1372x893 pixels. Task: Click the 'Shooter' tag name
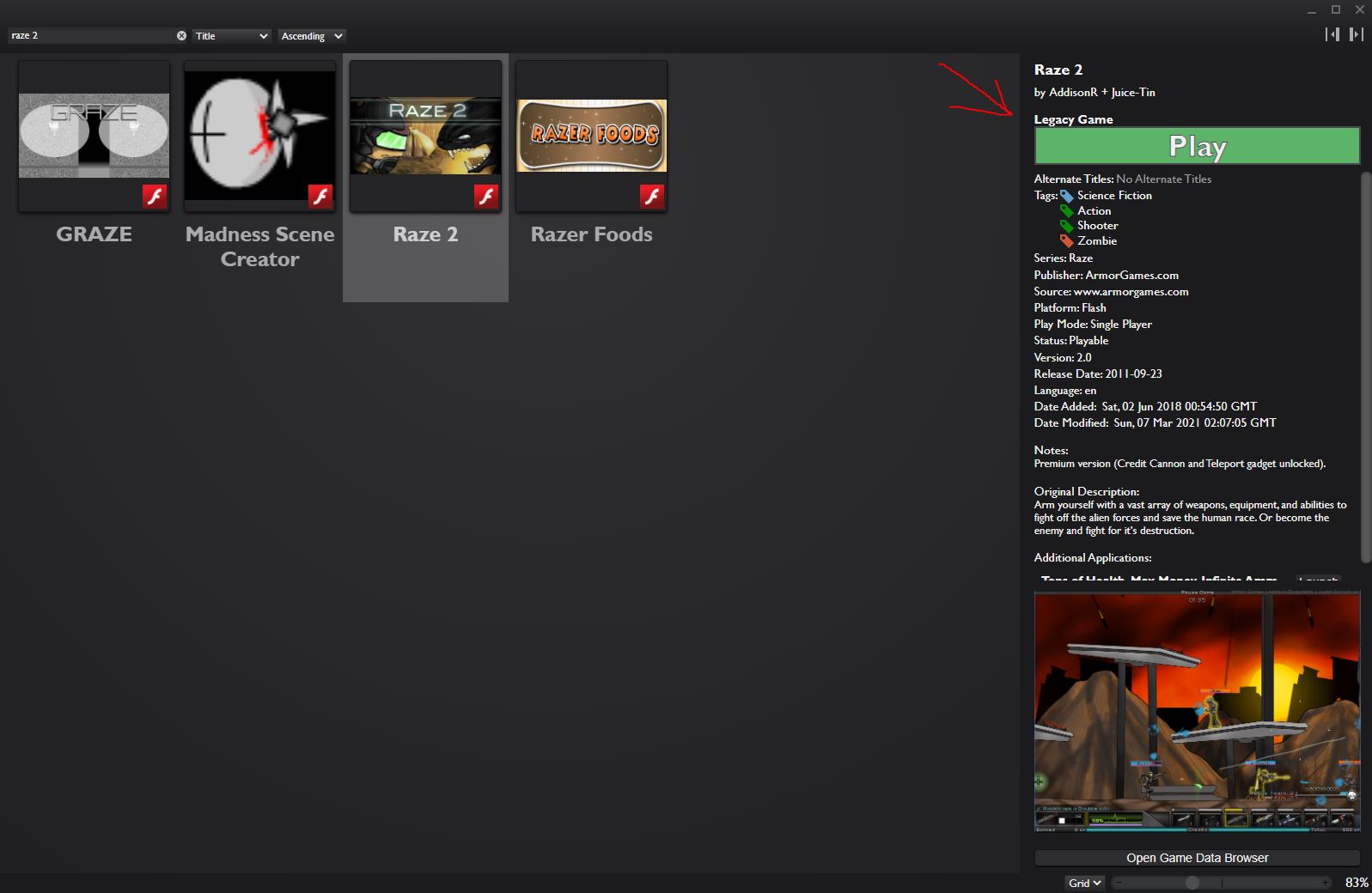[1097, 226]
